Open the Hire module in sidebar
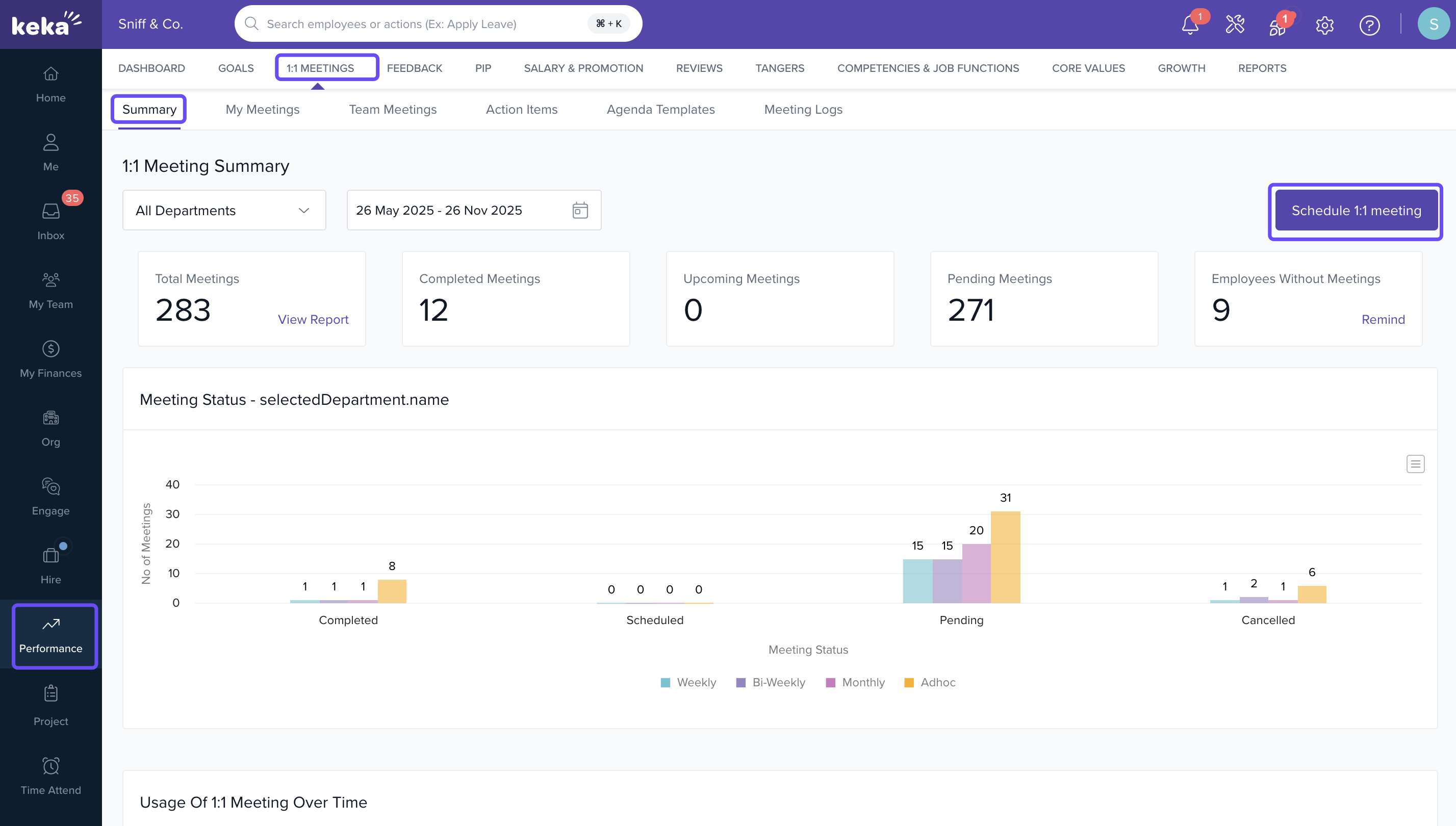This screenshot has width=1456, height=826. click(x=50, y=565)
